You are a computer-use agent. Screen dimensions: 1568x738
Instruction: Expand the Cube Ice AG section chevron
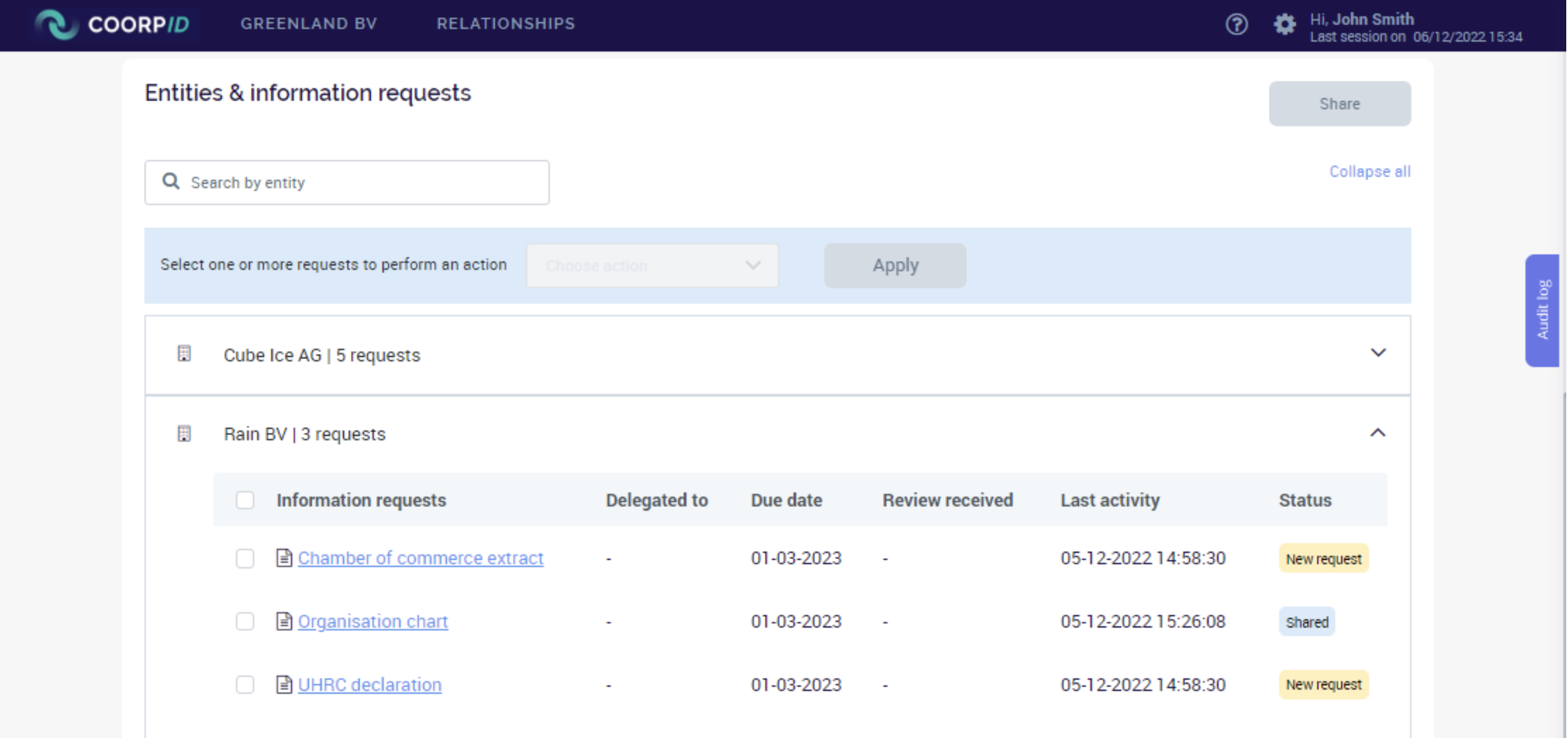pyautogui.click(x=1378, y=353)
